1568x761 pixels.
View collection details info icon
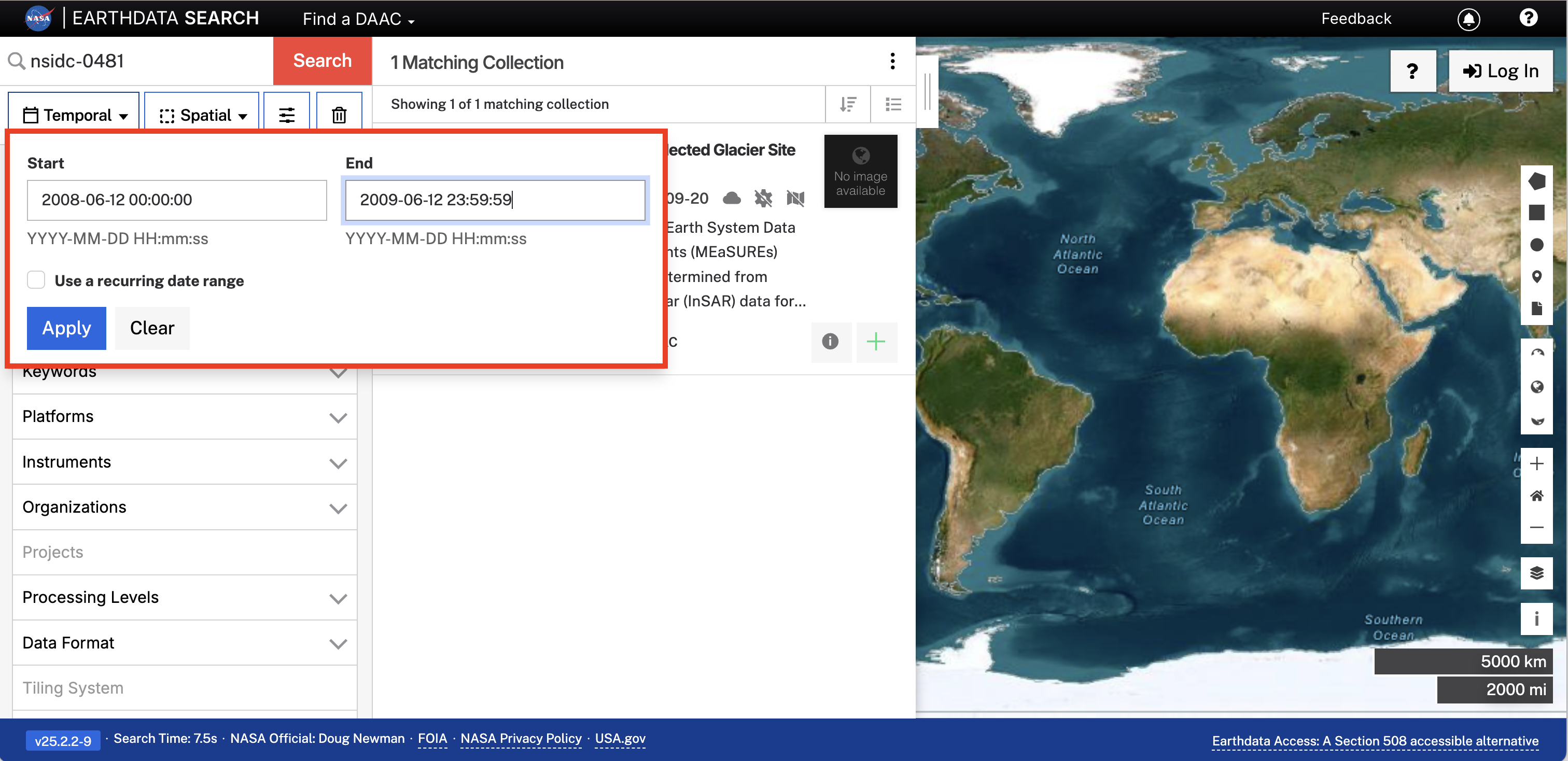click(x=830, y=341)
